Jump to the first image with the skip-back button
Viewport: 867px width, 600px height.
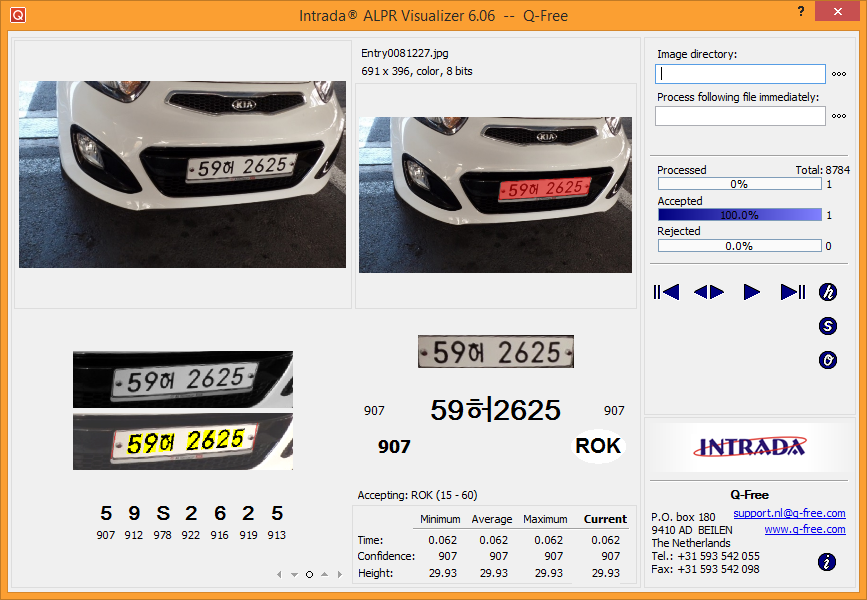coord(666,291)
